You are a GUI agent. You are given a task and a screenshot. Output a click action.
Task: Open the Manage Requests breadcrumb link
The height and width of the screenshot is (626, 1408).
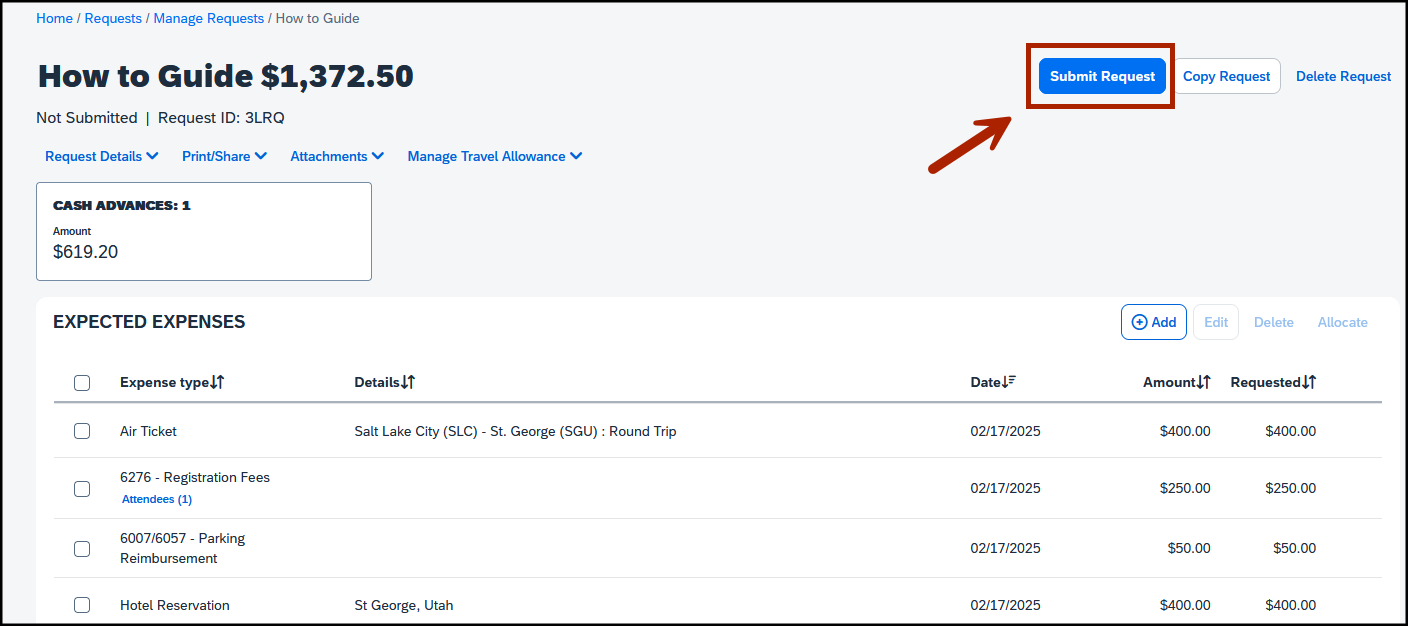(209, 18)
